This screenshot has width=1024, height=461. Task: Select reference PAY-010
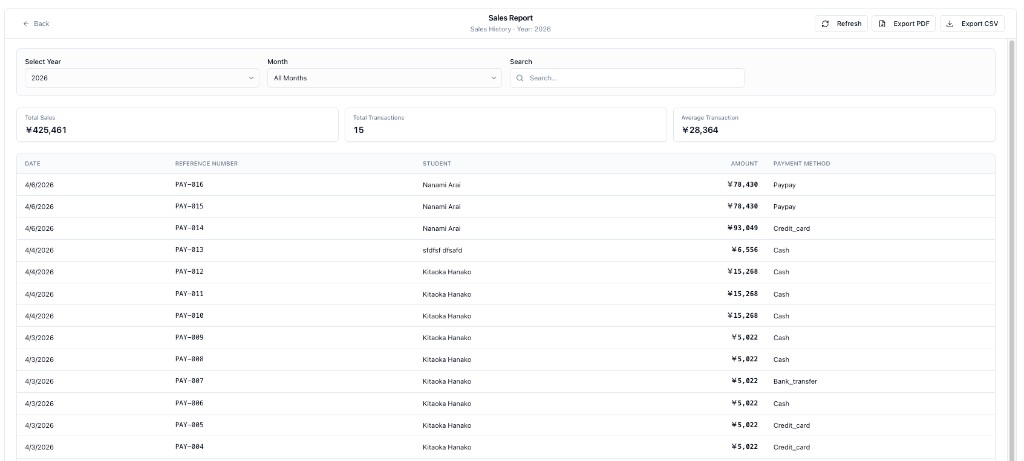[x=189, y=315]
